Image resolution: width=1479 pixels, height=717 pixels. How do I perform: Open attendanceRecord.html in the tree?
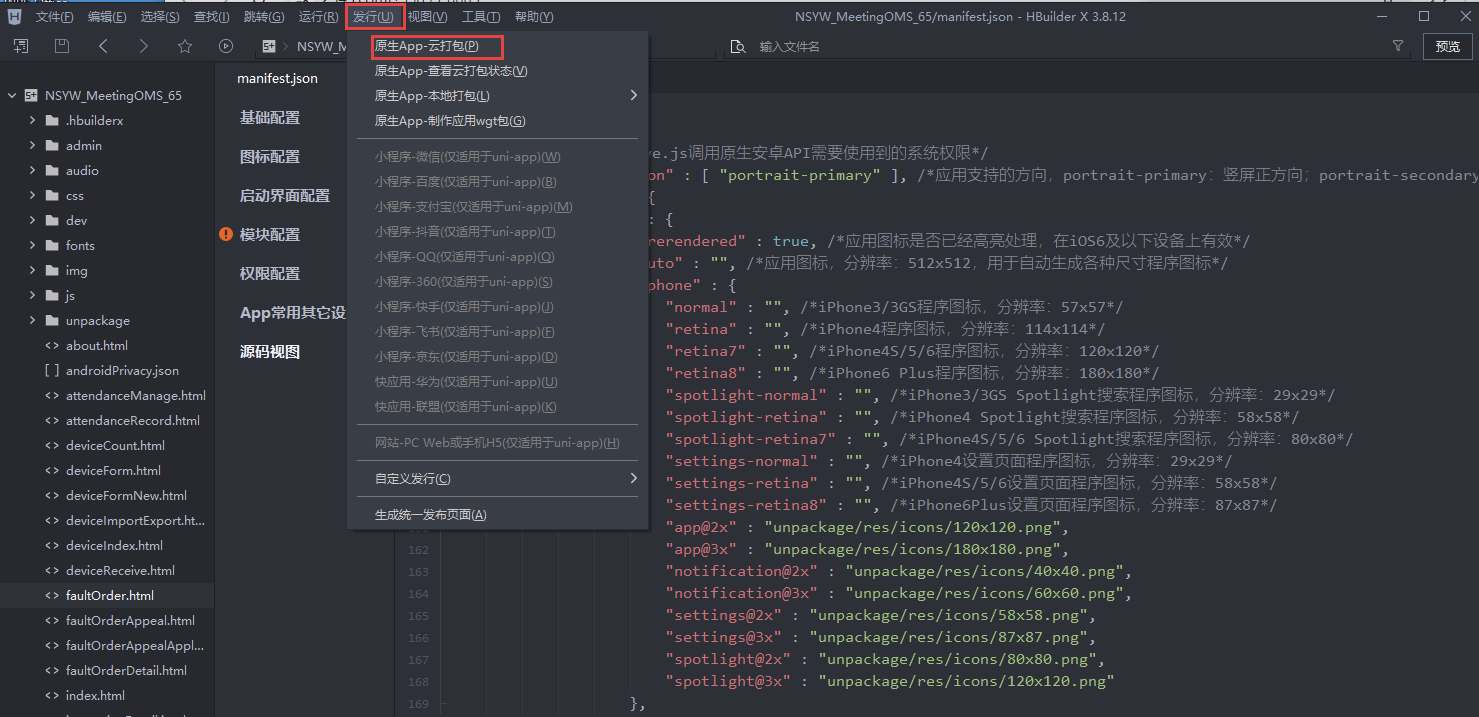pyautogui.click(x=133, y=421)
